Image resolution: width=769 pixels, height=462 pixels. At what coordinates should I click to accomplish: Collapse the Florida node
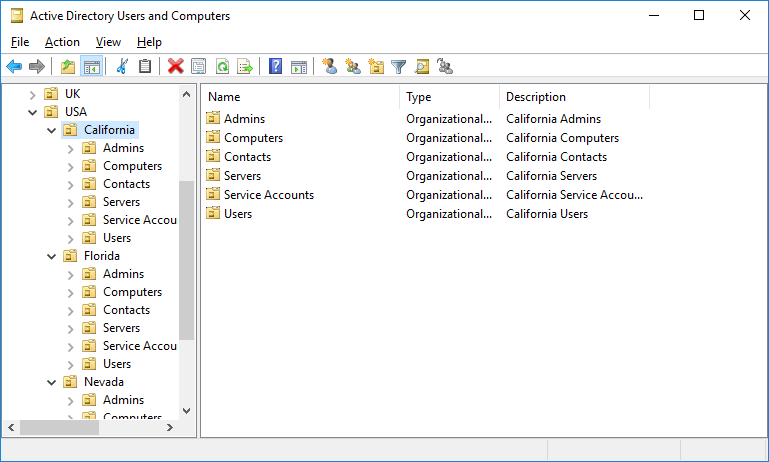coord(51,257)
